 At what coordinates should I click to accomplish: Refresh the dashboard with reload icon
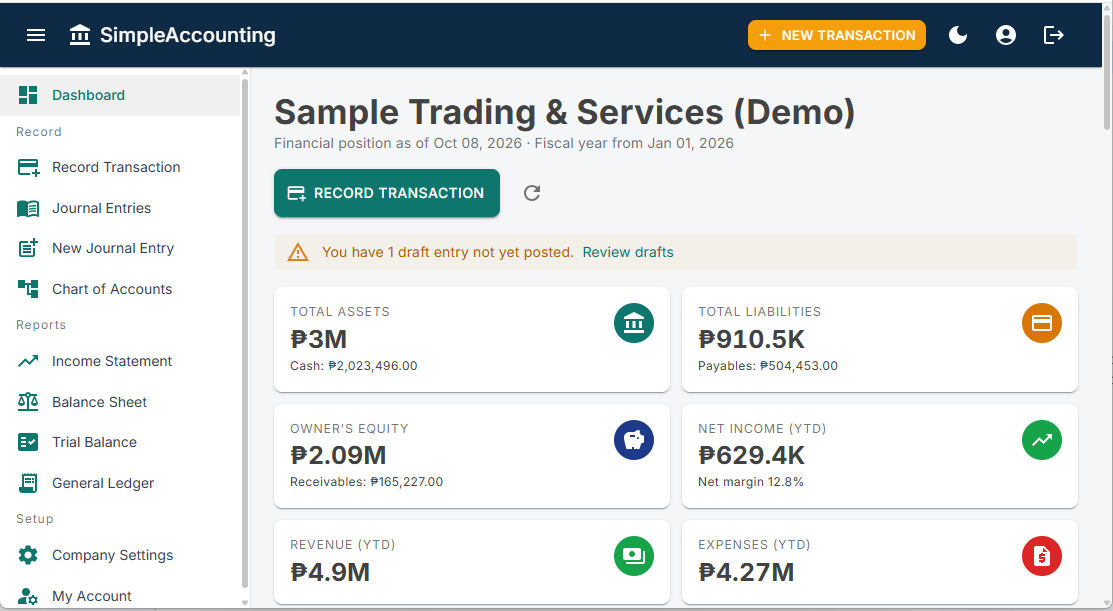pos(532,193)
